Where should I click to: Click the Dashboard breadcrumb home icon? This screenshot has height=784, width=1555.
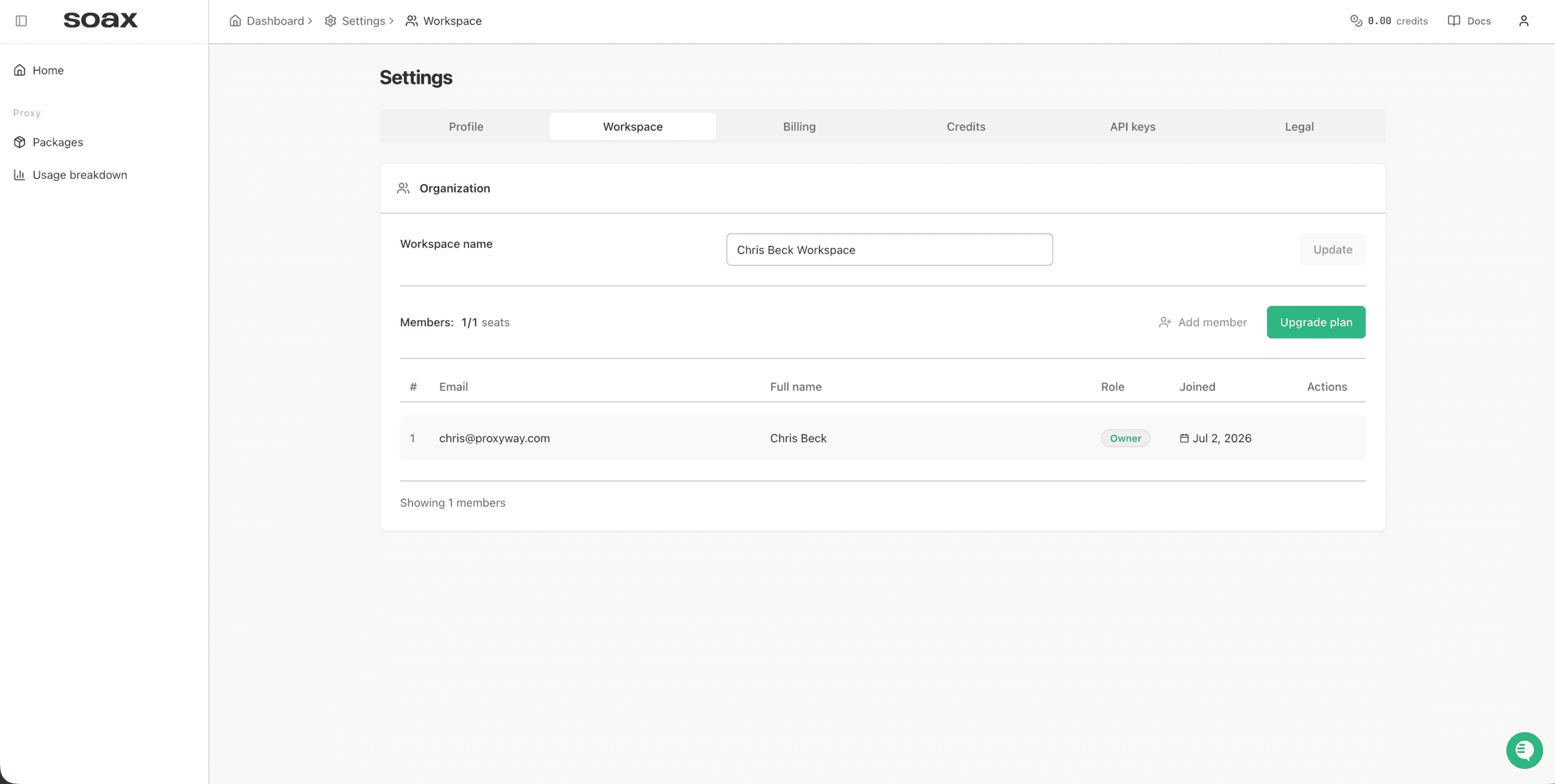point(235,21)
